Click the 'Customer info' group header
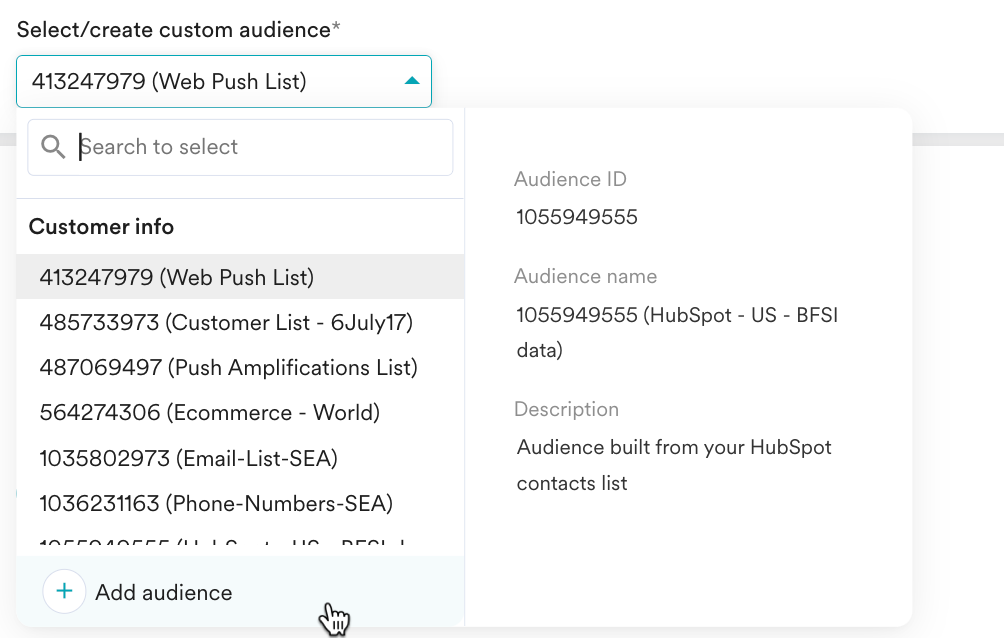Screen dimensions: 1004x638 click(101, 227)
